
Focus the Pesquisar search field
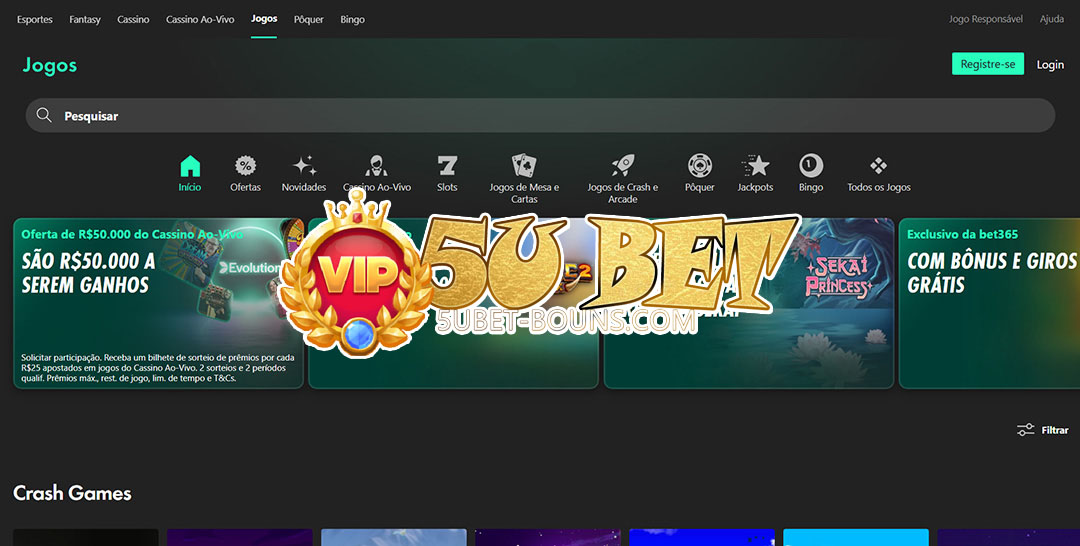[540, 115]
